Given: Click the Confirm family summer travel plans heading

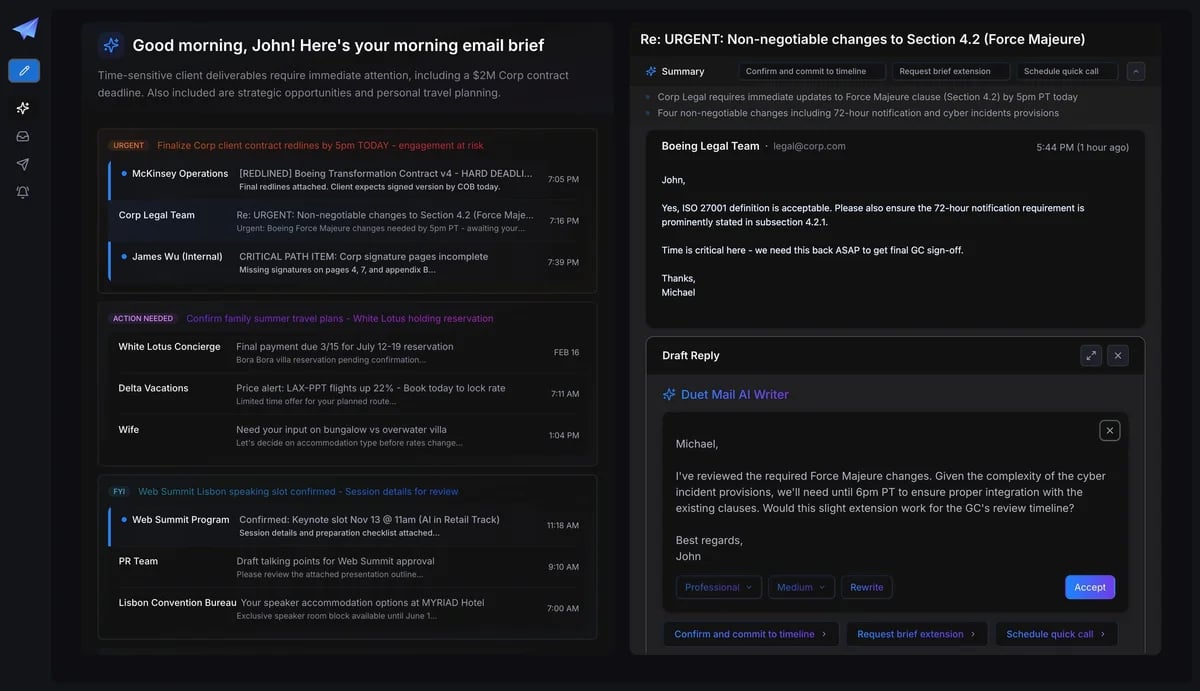Looking at the screenshot, I should click(x=340, y=319).
